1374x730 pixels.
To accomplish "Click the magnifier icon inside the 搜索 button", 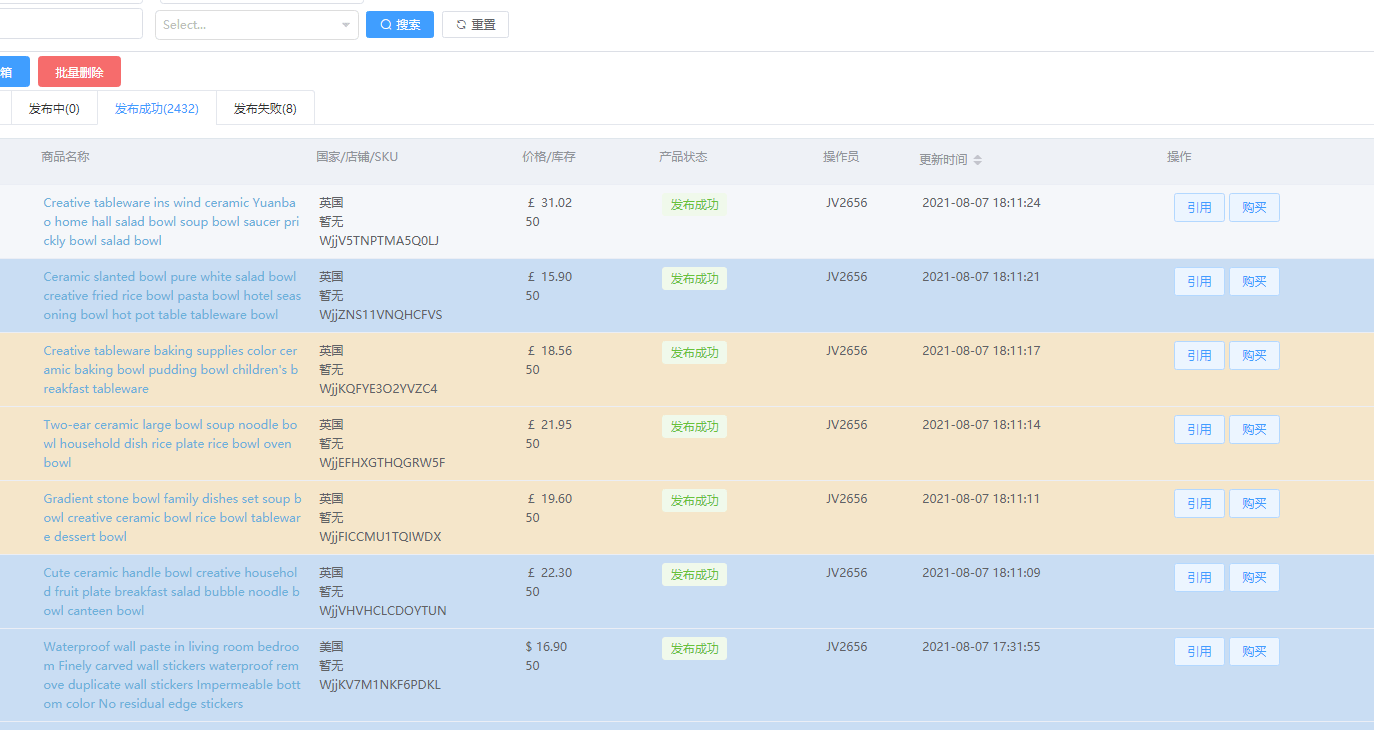I will pos(384,24).
